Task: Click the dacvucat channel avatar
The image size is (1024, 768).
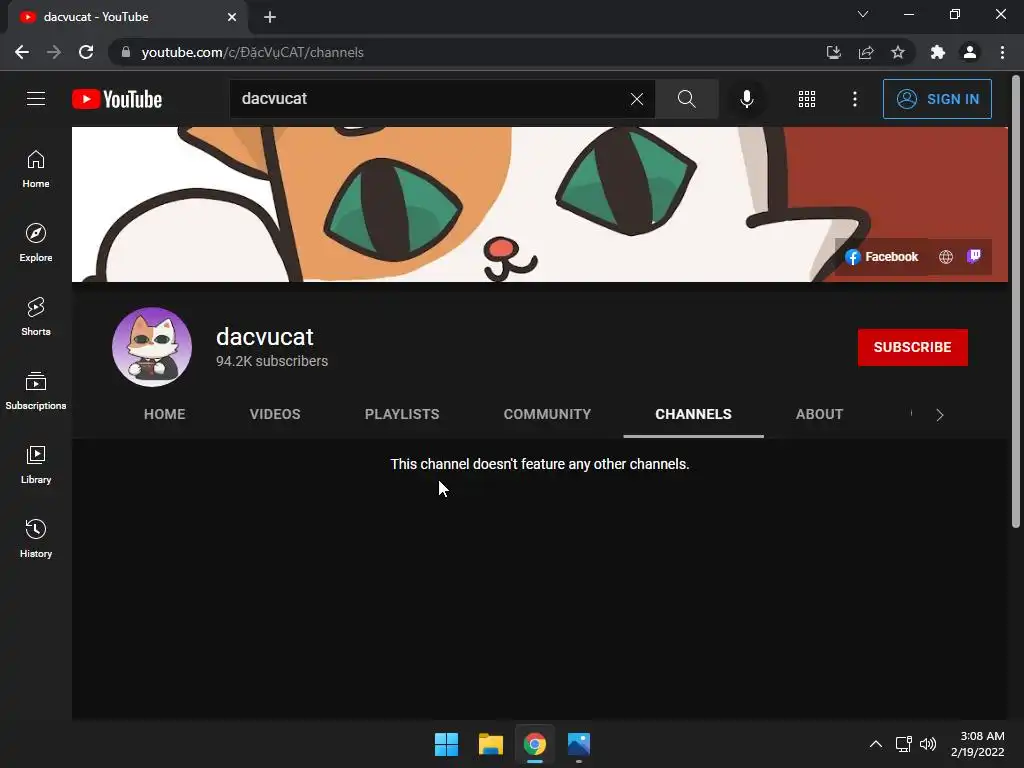Action: click(152, 347)
